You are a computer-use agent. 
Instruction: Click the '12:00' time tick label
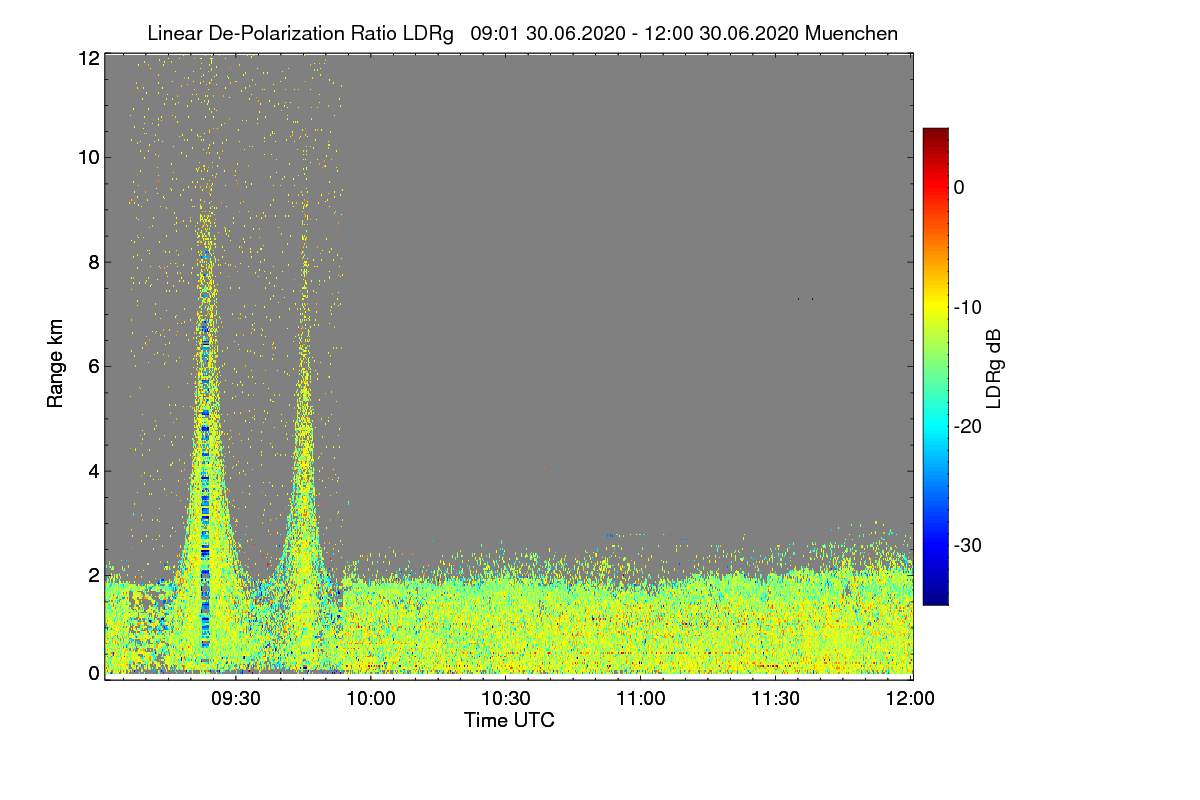point(911,698)
